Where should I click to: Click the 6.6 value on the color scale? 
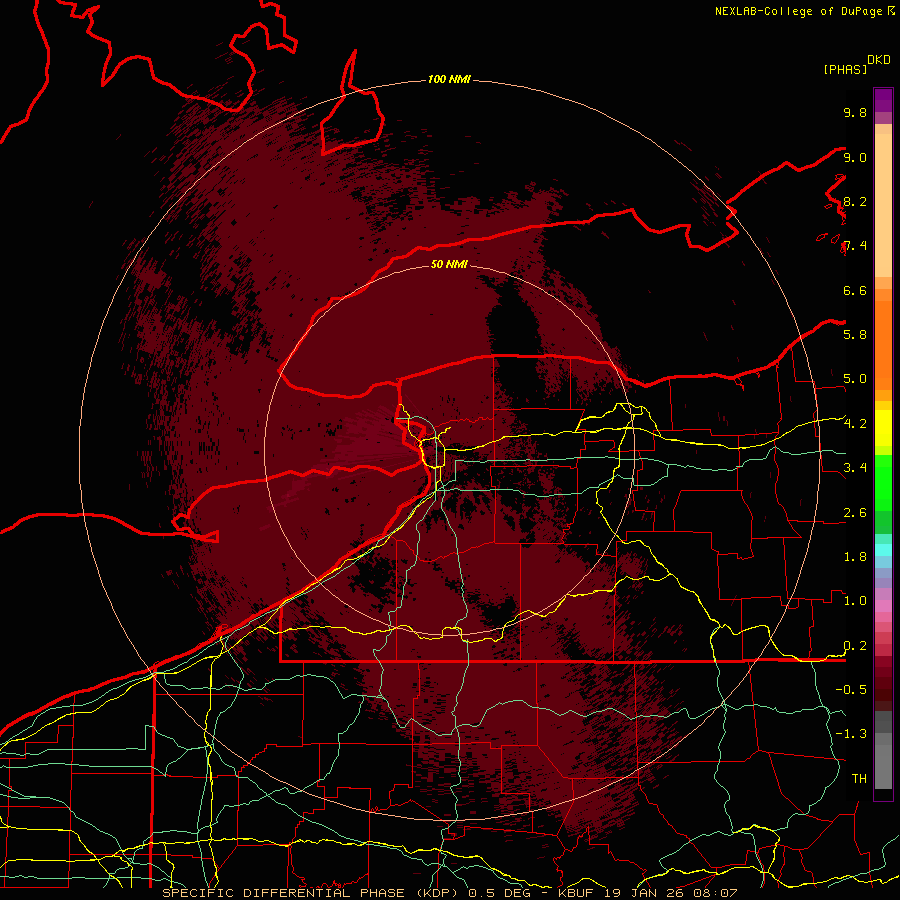point(855,290)
